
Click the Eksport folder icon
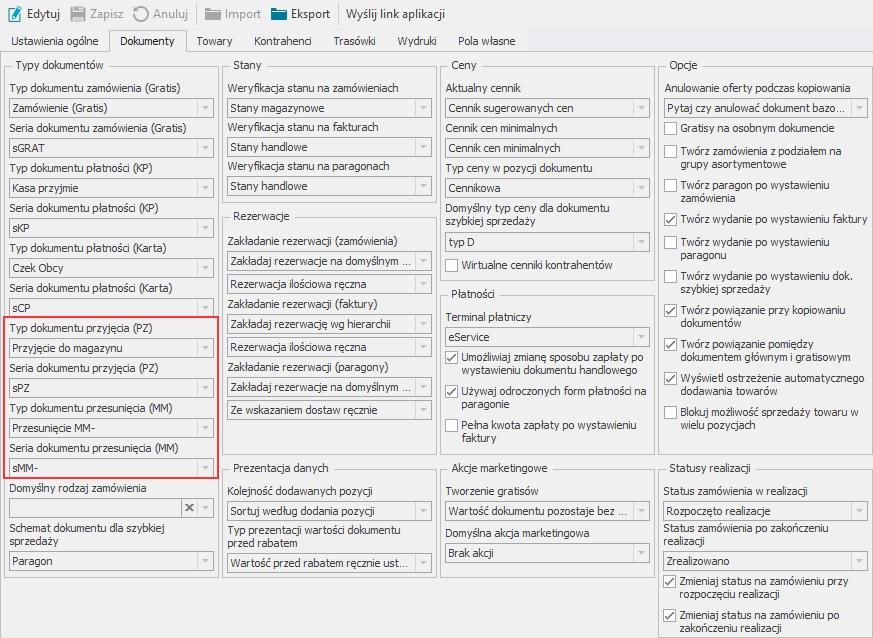pyautogui.click(x=278, y=15)
